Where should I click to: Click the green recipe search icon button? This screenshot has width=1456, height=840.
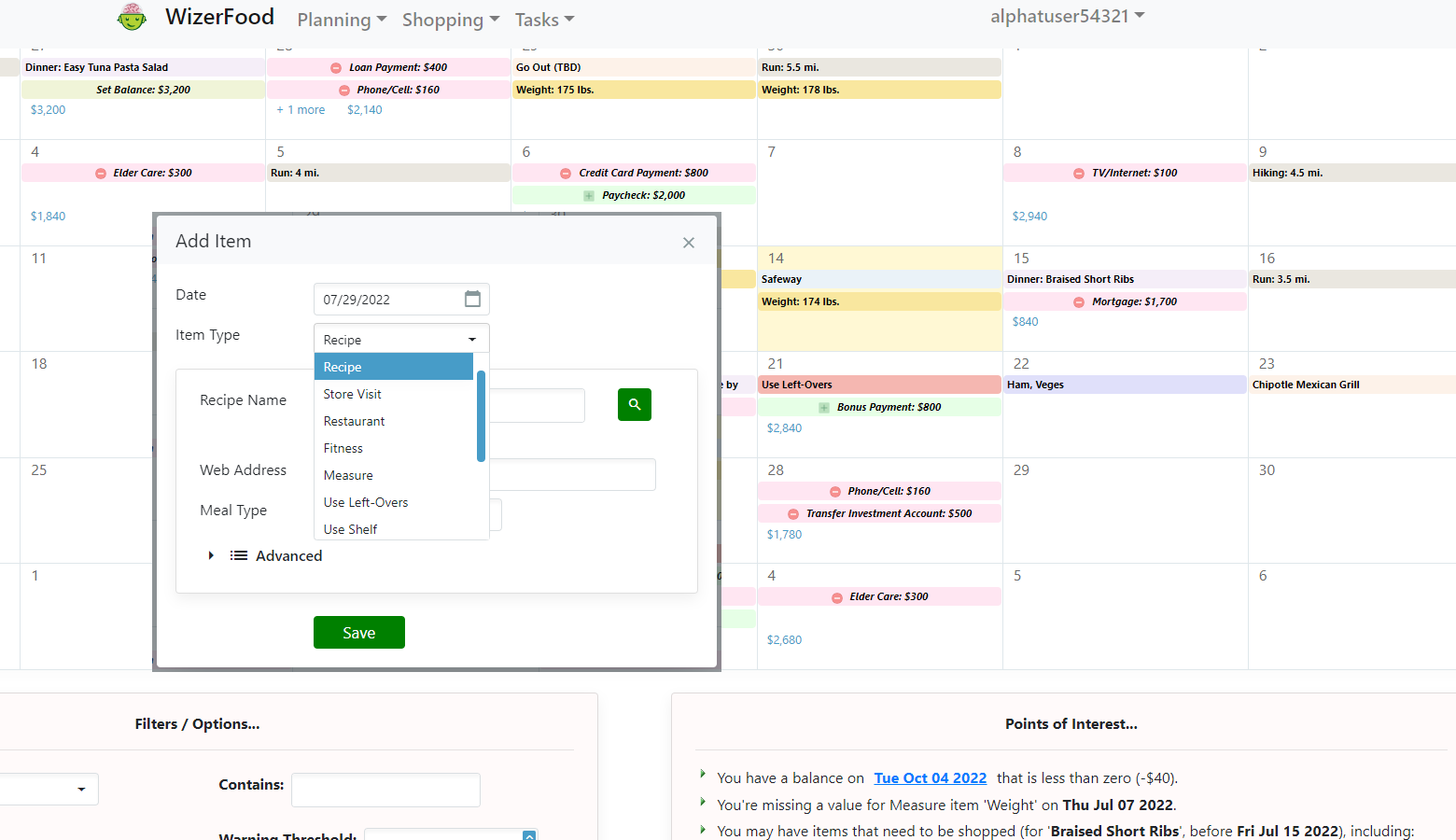(x=634, y=404)
